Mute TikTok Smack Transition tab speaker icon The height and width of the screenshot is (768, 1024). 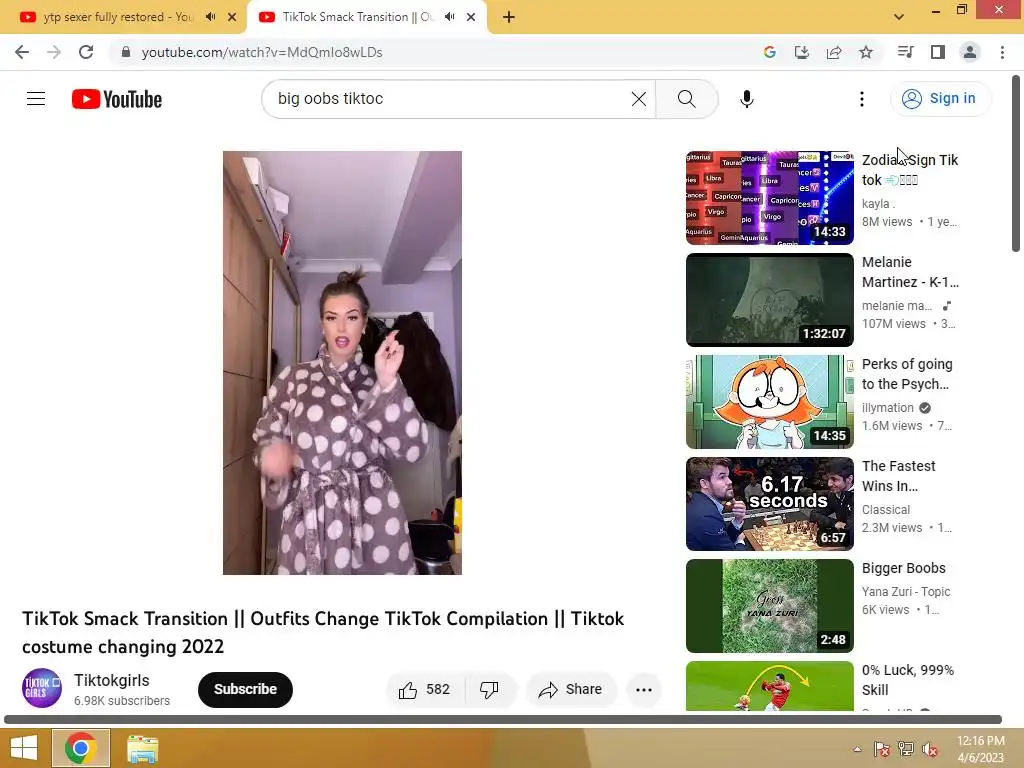point(449,17)
